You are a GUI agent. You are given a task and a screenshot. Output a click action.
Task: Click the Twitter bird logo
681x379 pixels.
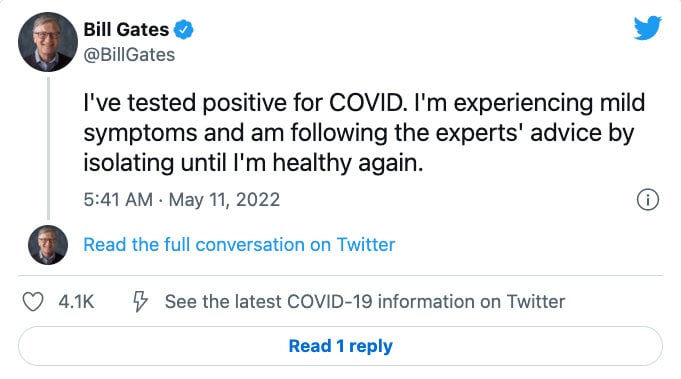coord(648,28)
